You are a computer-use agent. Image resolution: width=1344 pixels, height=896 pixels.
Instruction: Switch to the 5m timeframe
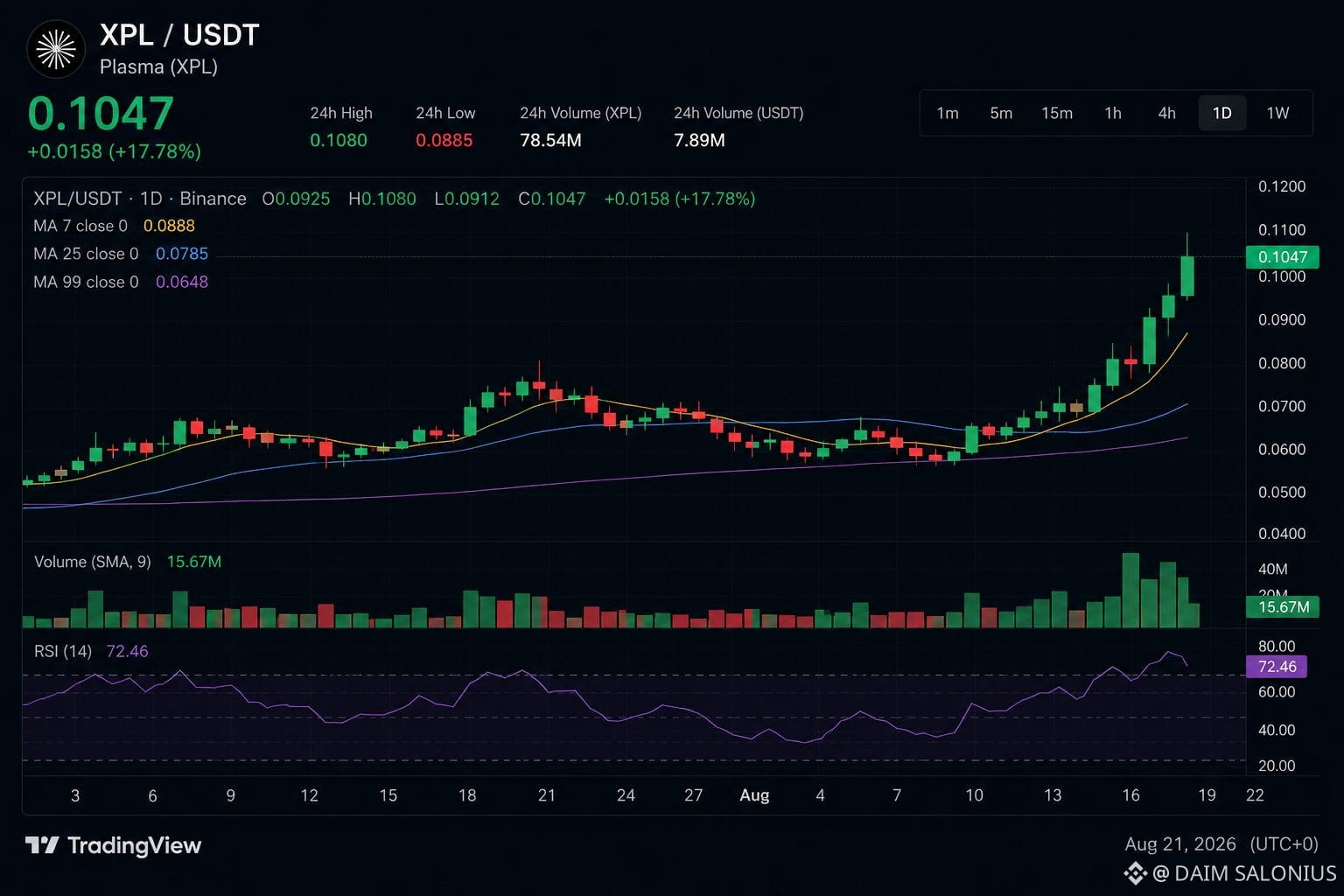click(1001, 113)
